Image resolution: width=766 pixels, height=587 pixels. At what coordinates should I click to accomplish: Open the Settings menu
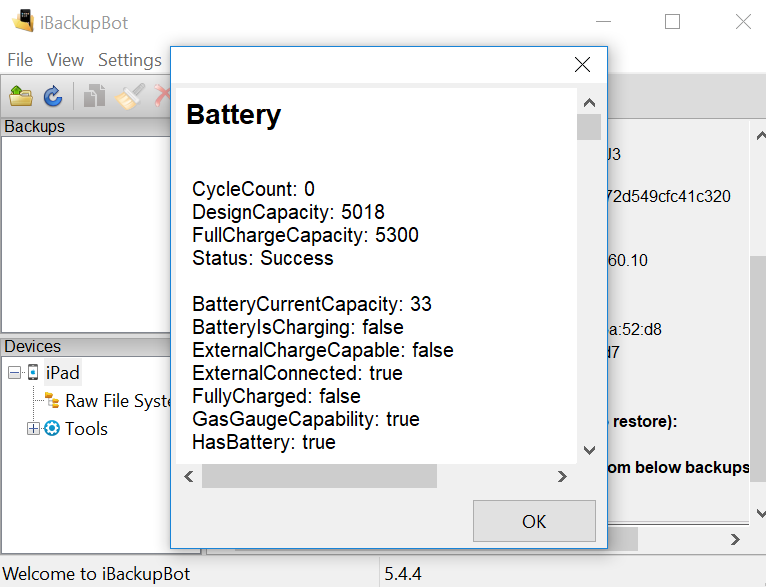(x=130, y=60)
